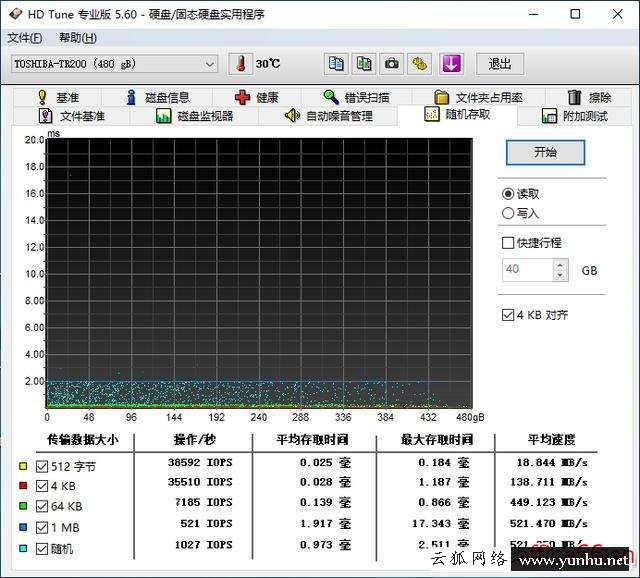Image resolution: width=640 pixels, height=578 pixels.
Task: Click the 40 GB value input field
Action: click(528, 270)
